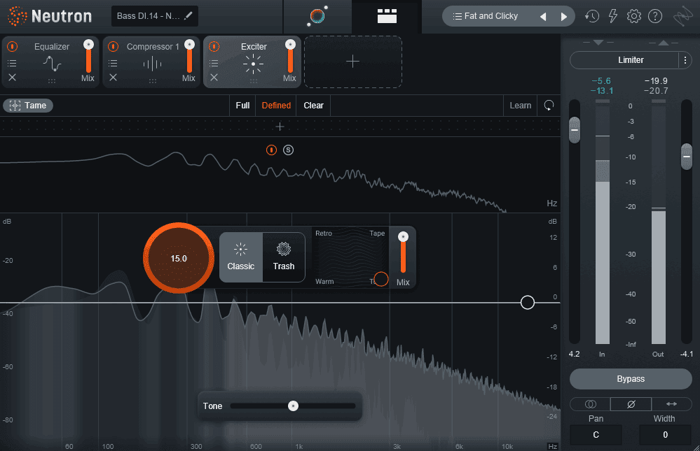Image resolution: width=700 pixels, height=451 pixels.
Task: Click the band crossover node handle
Action: click(527, 302)
